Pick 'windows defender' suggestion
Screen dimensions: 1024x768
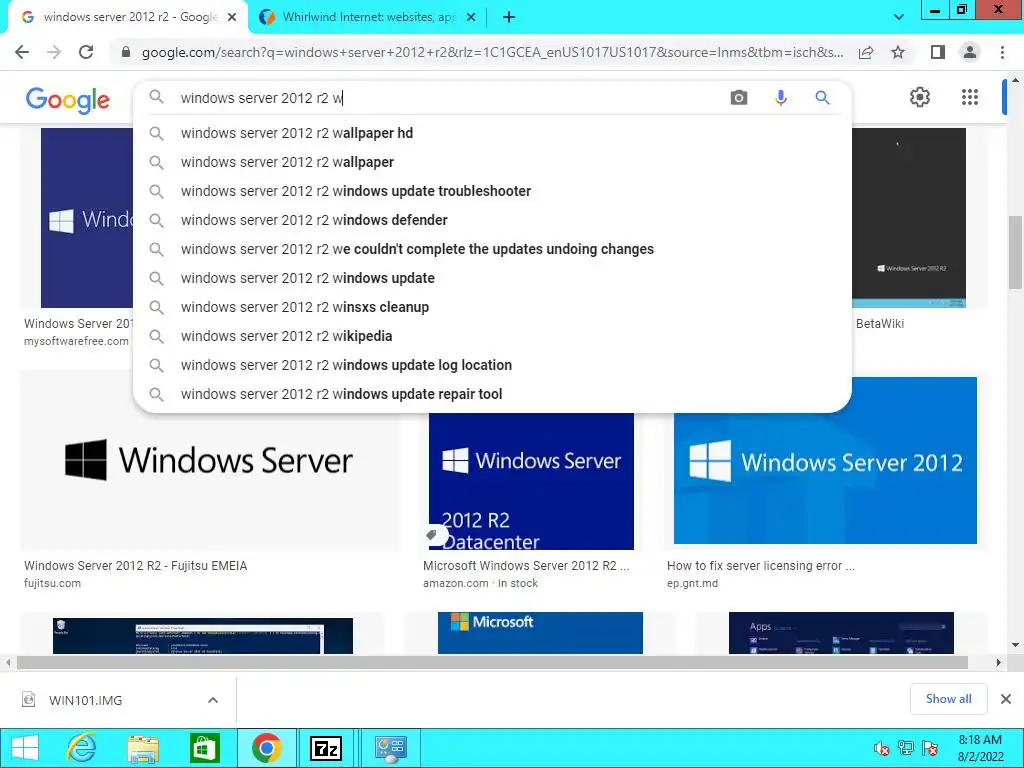coord(492,220)
